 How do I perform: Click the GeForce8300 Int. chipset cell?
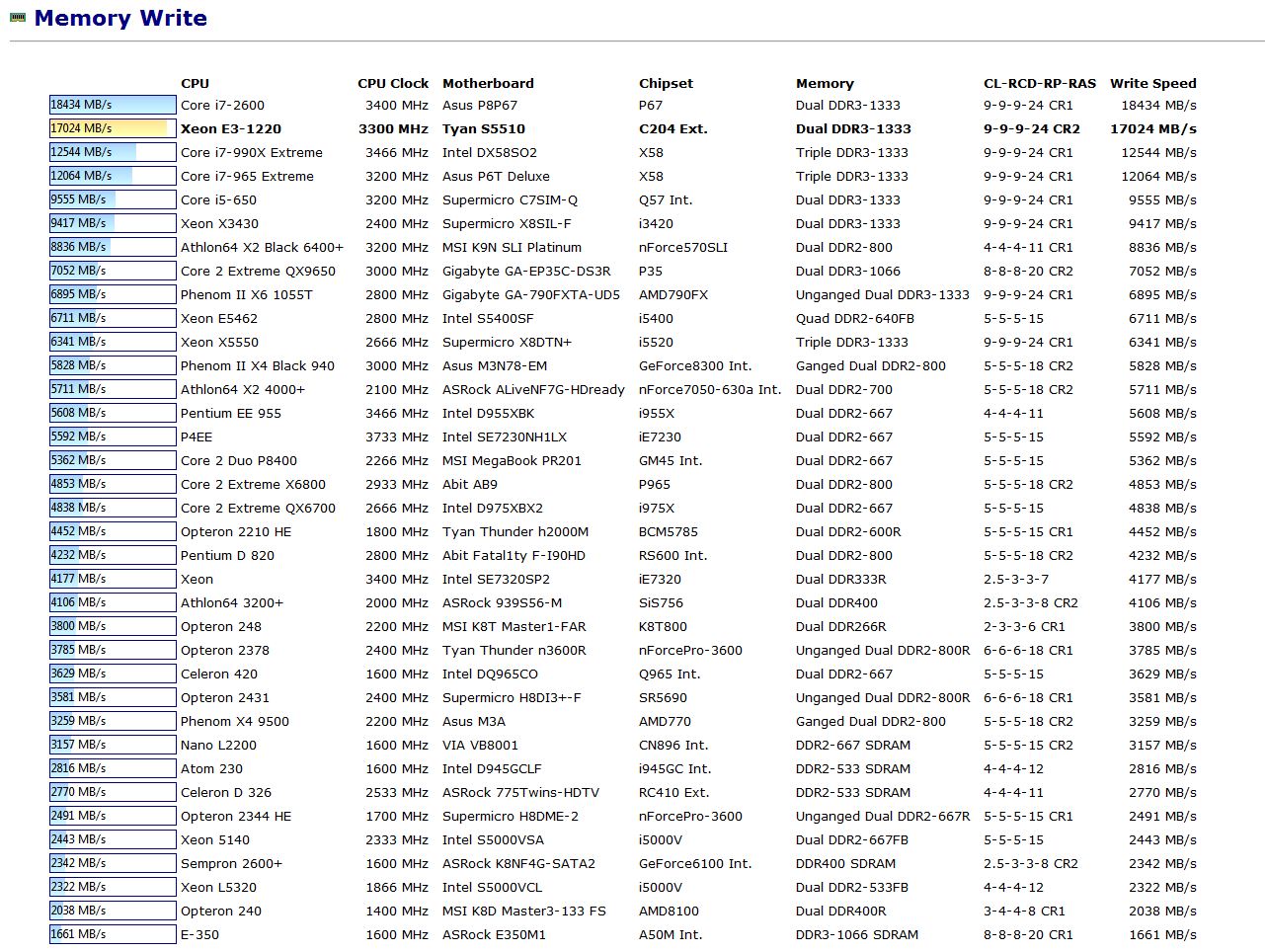click(x=695, y=365)
